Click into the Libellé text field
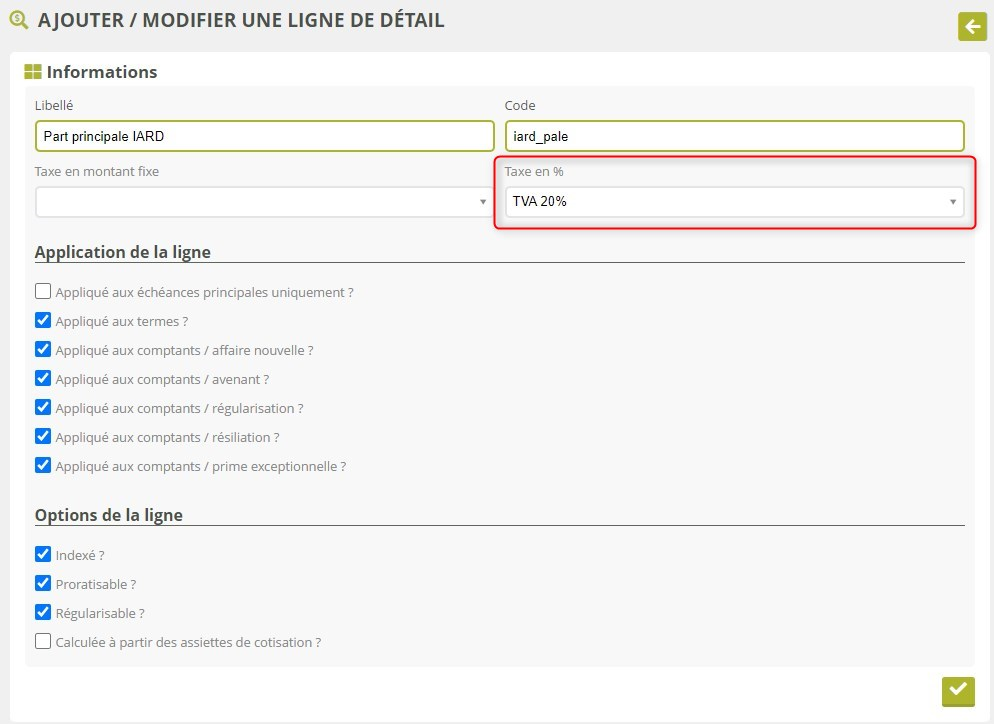994x724 pixels. click(264, 136)
